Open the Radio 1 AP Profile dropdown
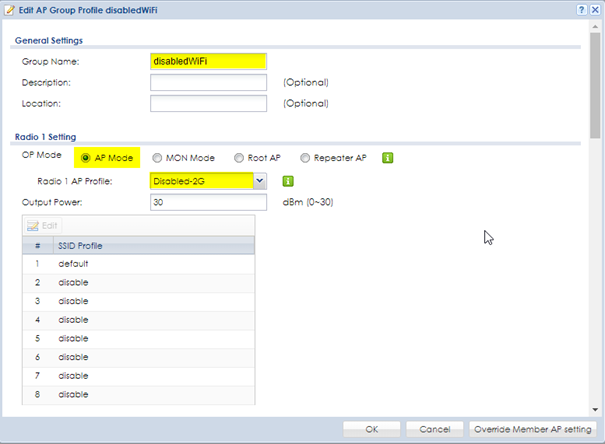 point(260,181)
